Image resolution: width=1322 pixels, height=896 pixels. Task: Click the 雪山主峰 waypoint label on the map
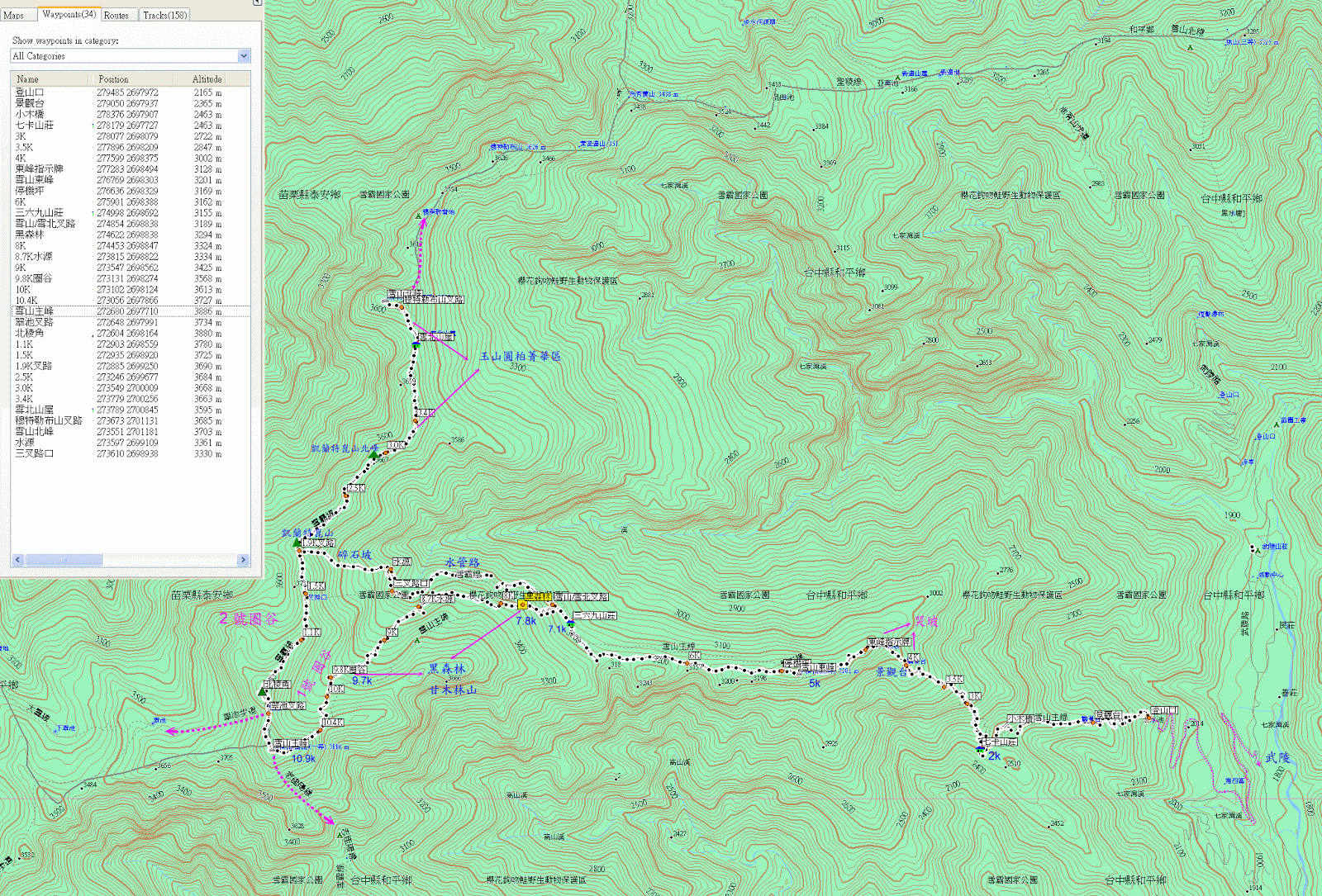tap(291, 743)
